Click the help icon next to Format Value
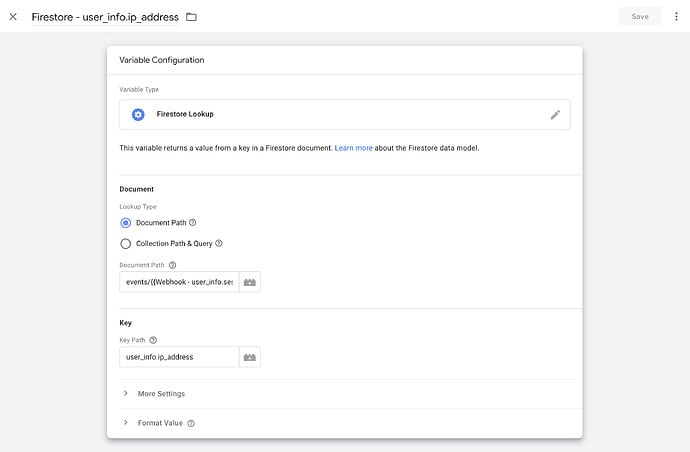This screenshot has height=452, width=690. pos(191,423)
